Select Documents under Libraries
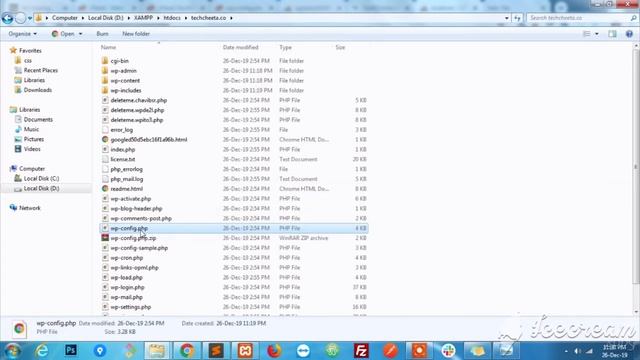This screenshot has height=360, width=640. click(x=38, y=120)
